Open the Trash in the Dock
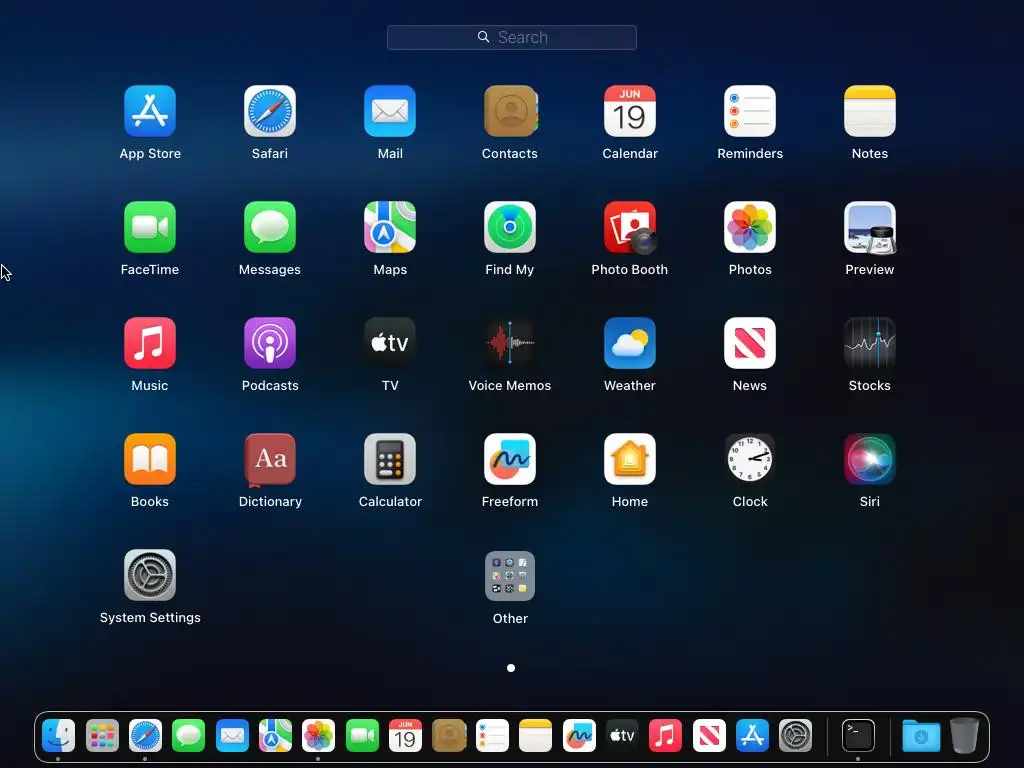 pos(965,736)
